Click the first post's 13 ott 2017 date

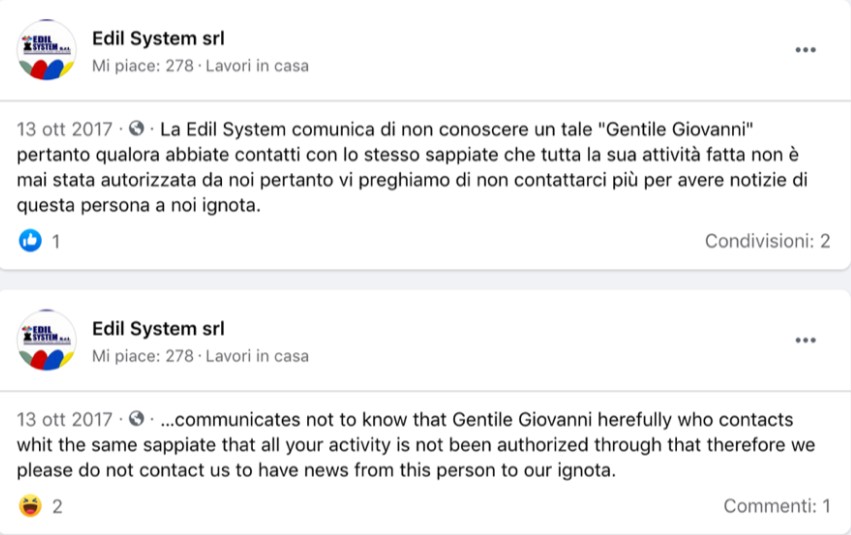tap(65, 130)
